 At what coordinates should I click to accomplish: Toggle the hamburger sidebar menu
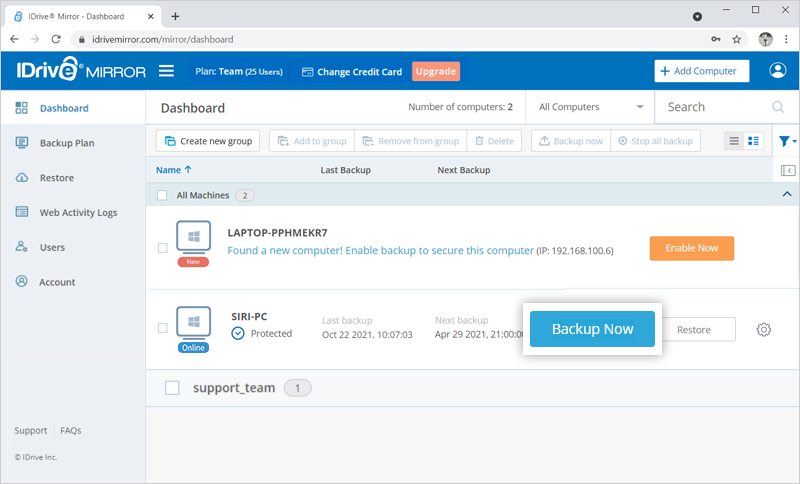tap(166, 71)
